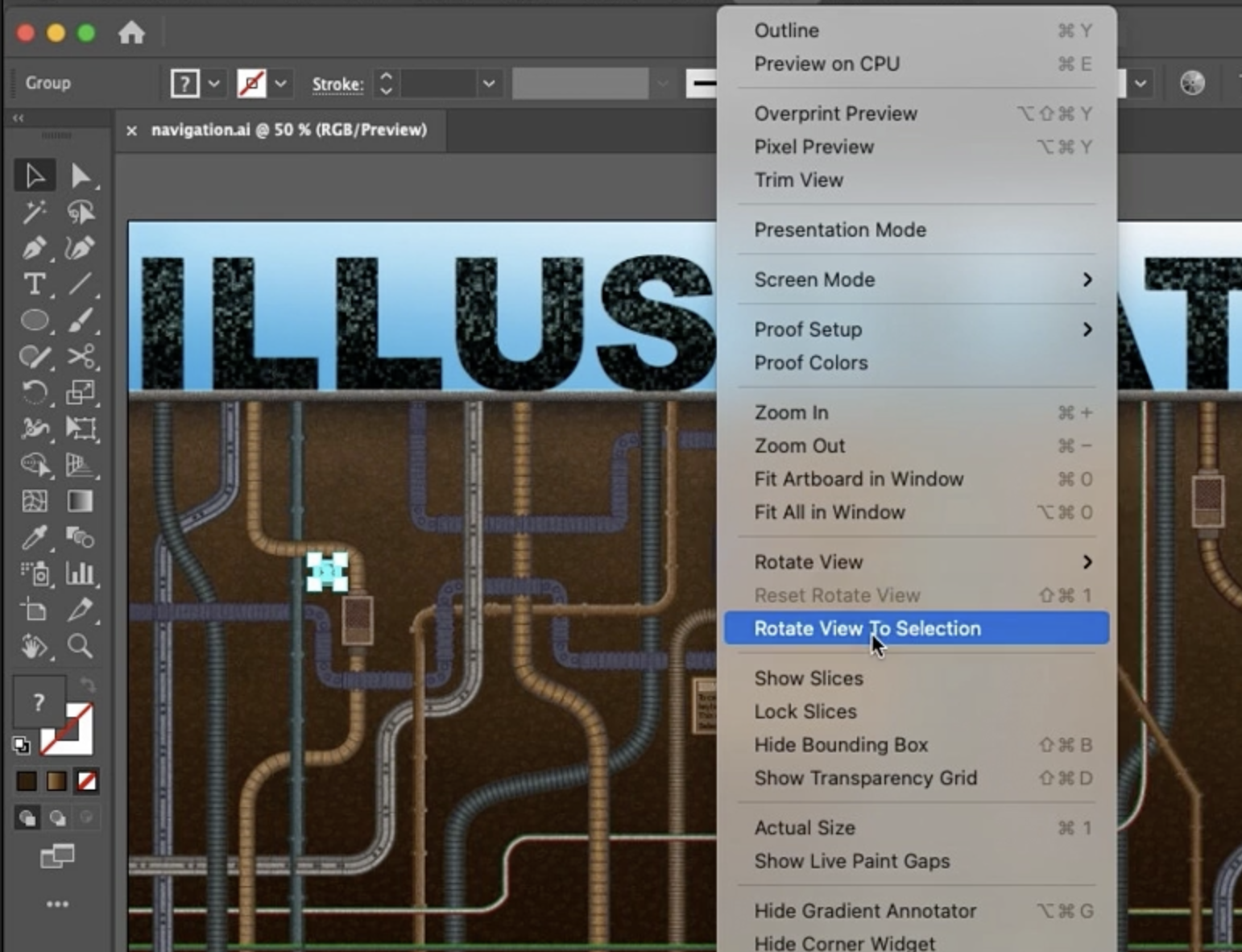This screenshot has height=952, width=1242.
Task: Select the Perspective Grid tool
Action: click(x=80, y=465)
